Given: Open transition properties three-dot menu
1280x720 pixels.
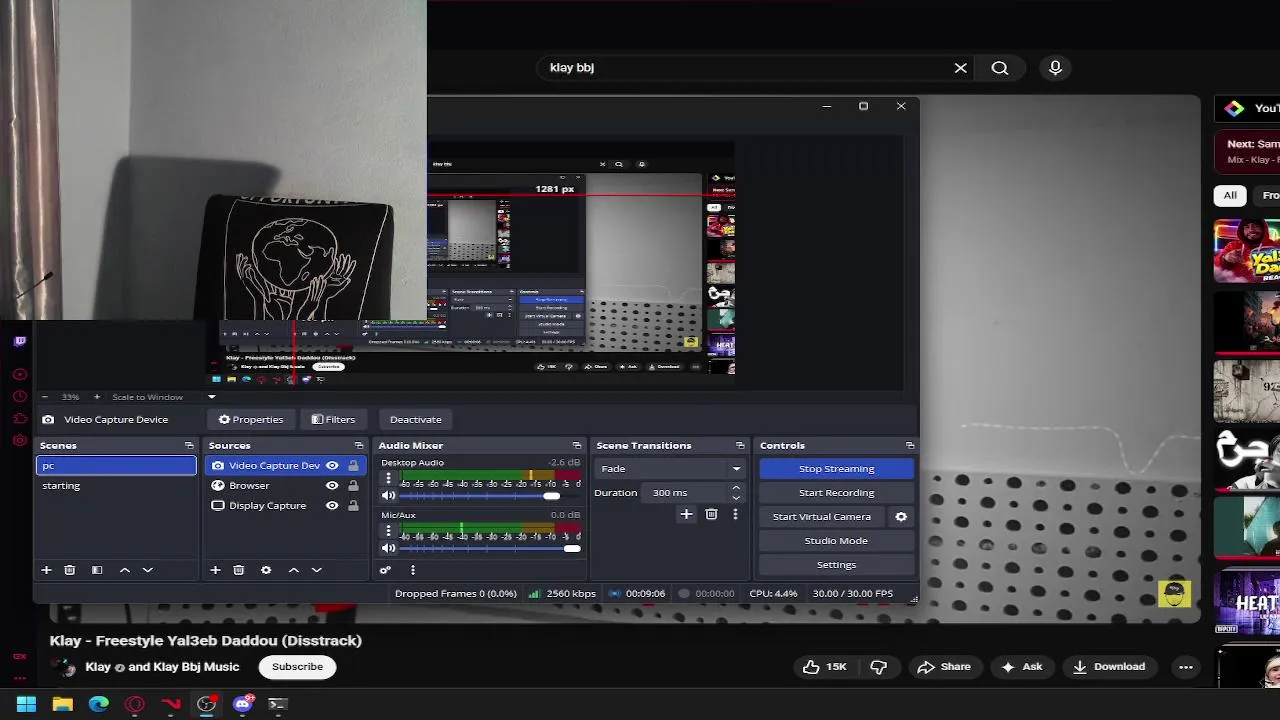Looking at the screenshot, I should [x=735, y=514].
